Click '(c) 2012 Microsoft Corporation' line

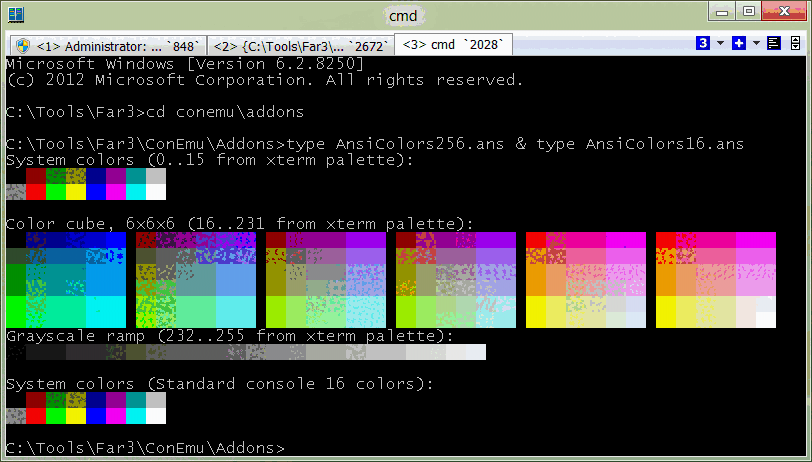tap(265, 80)
